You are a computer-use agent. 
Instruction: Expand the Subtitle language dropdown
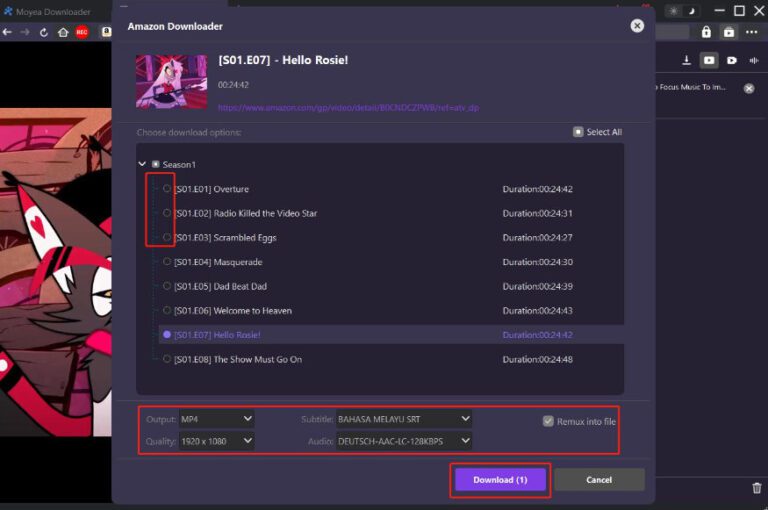point(403,419)
